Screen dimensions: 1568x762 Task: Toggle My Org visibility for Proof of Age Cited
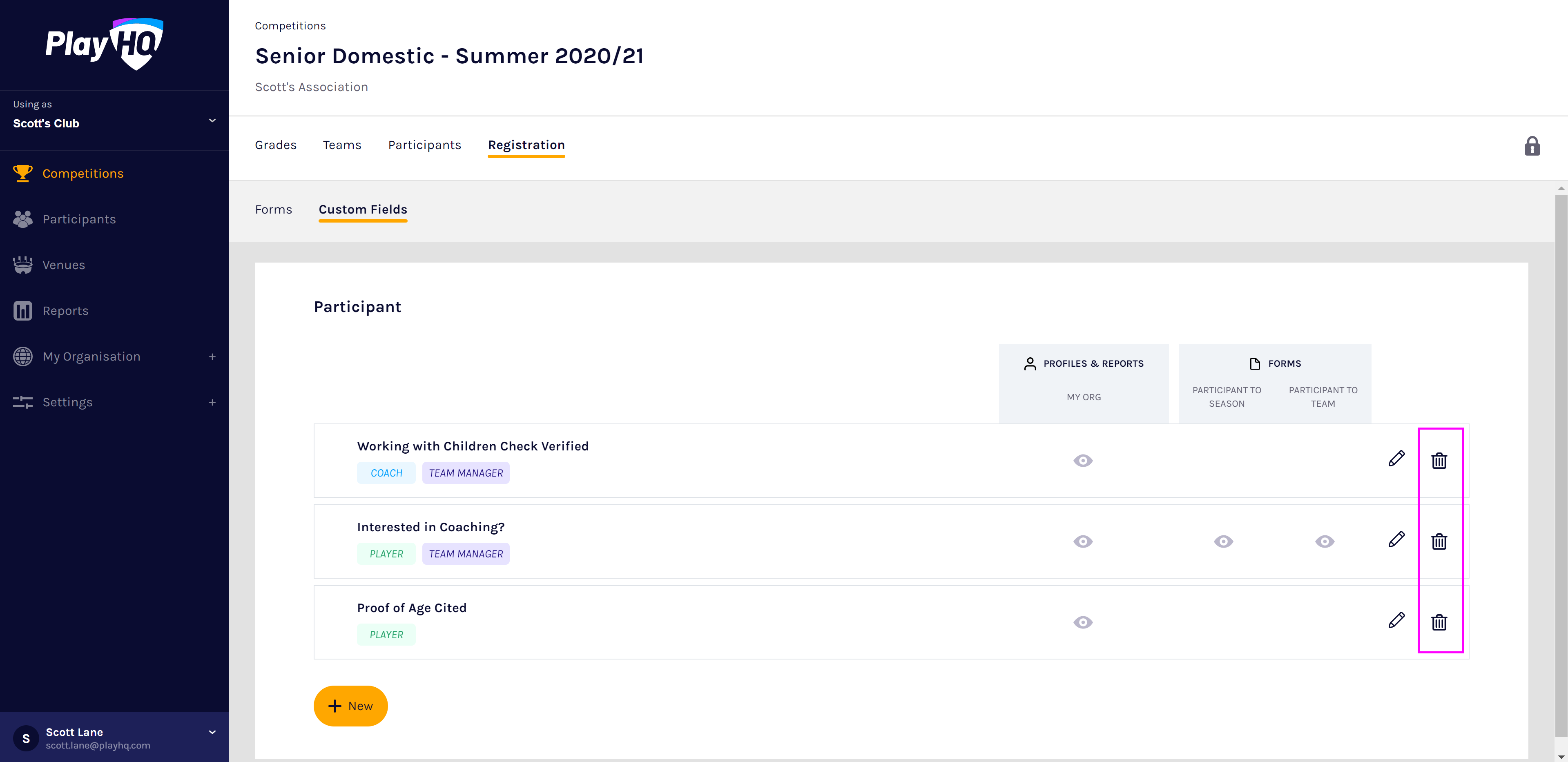1083,622
